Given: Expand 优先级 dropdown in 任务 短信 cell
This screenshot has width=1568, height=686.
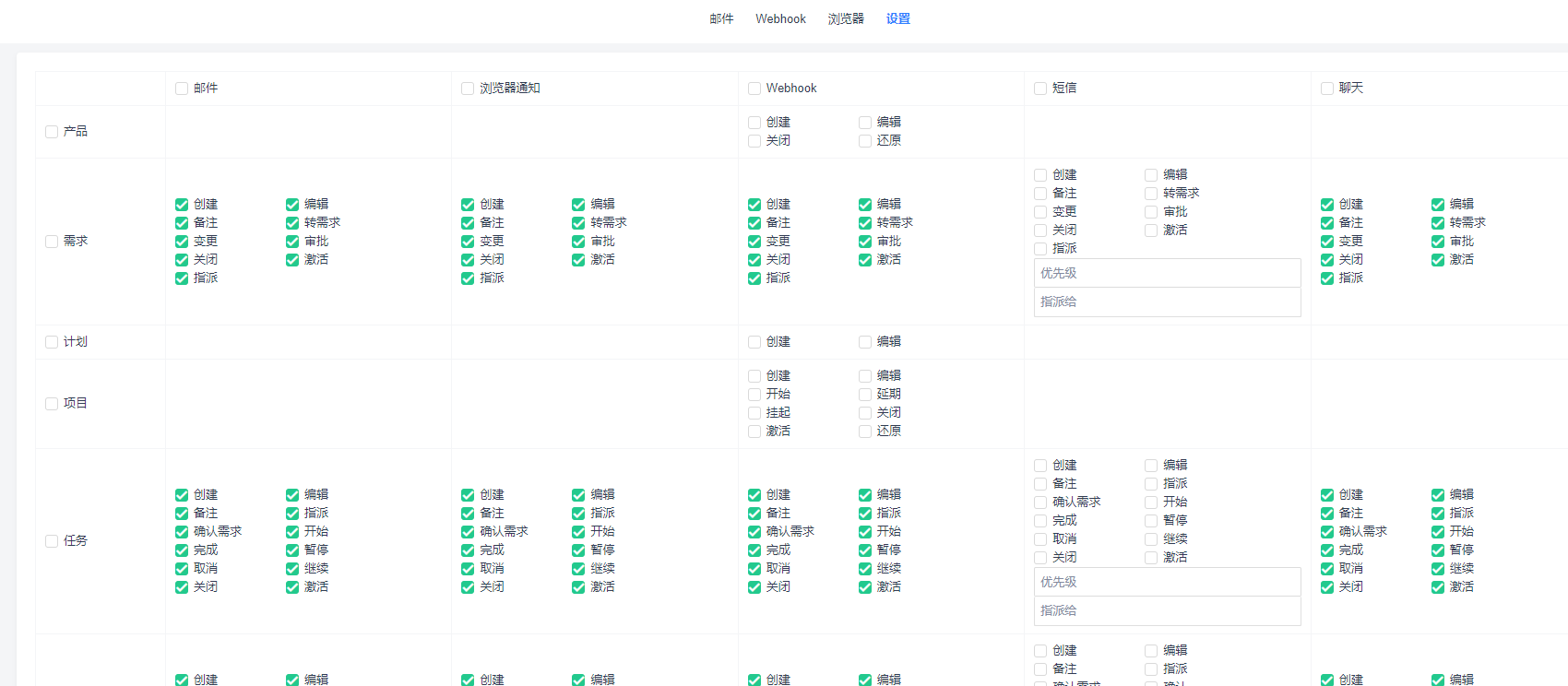Looking at the screenshot, I should 1167,582.
